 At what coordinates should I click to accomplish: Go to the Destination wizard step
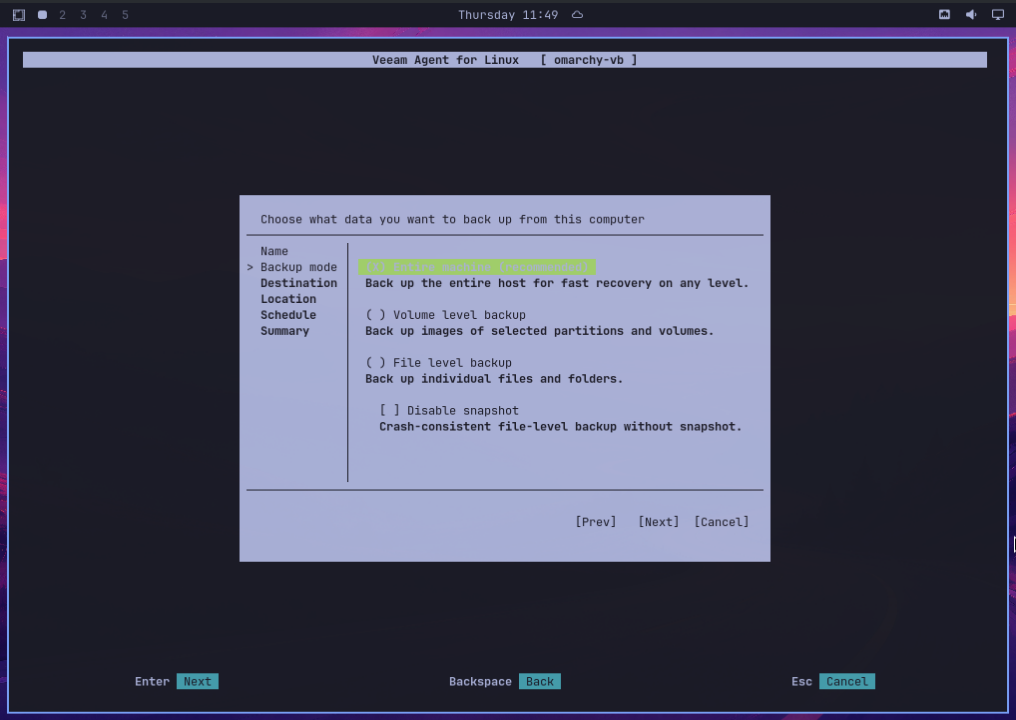pyautogui.click(x=298, y=283)
